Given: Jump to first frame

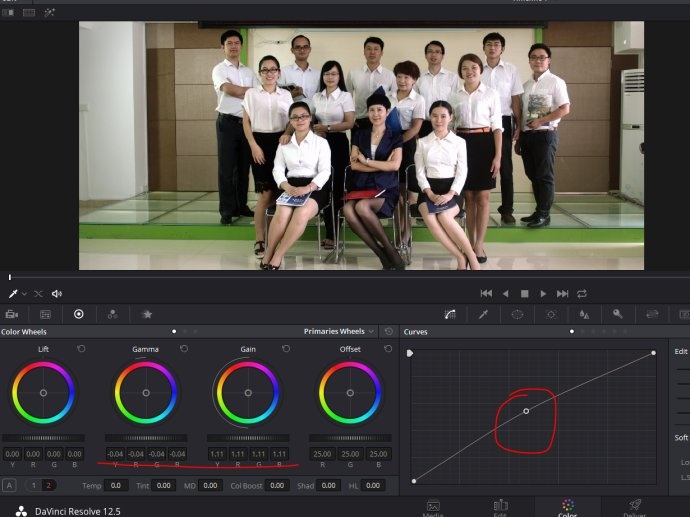Looking at the screenshot, I should [x=486, y=293].
